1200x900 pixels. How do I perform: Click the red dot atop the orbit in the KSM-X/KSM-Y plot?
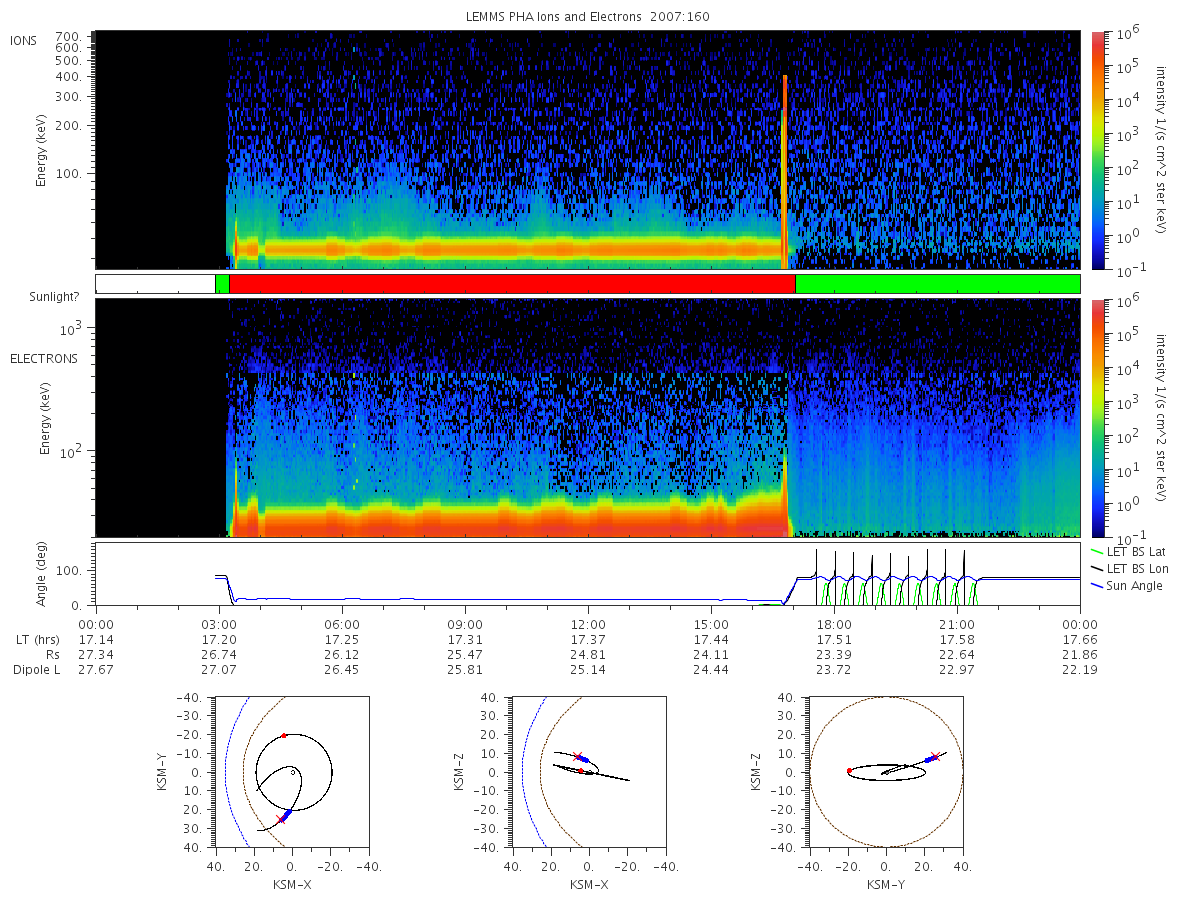tap(284, 735)
